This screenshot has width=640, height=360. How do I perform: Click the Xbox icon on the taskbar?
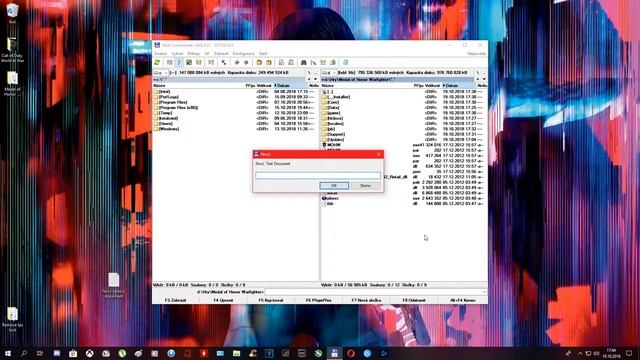(89, 353)
